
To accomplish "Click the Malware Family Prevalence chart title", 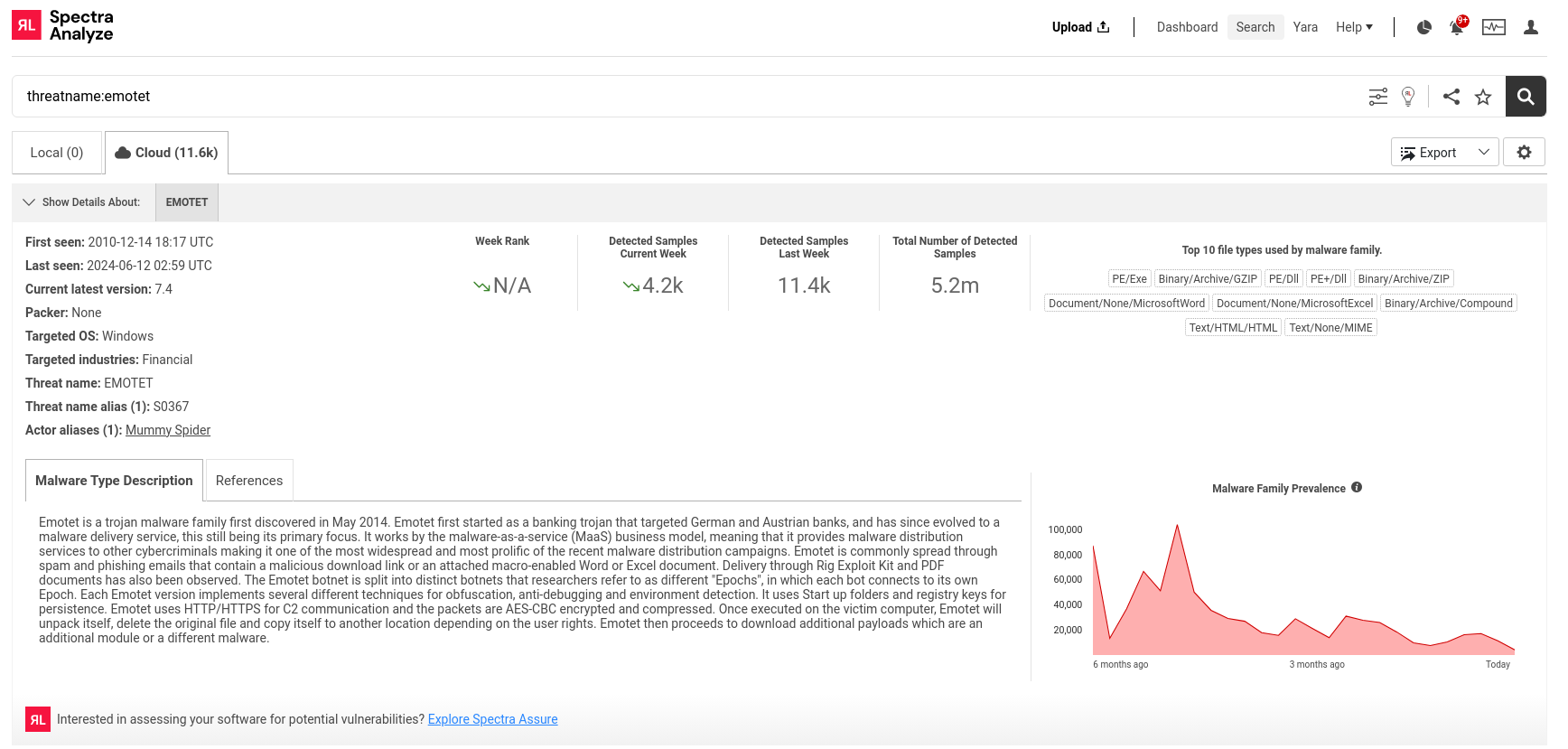I will pos(1278,489).
